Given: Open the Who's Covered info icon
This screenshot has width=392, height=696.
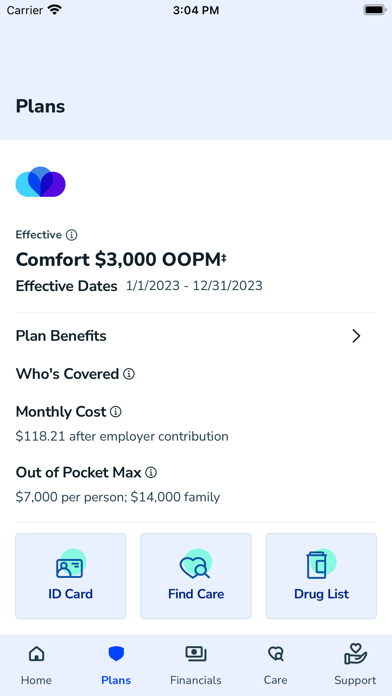Looking at the screenshot, I should pos(129,374).
